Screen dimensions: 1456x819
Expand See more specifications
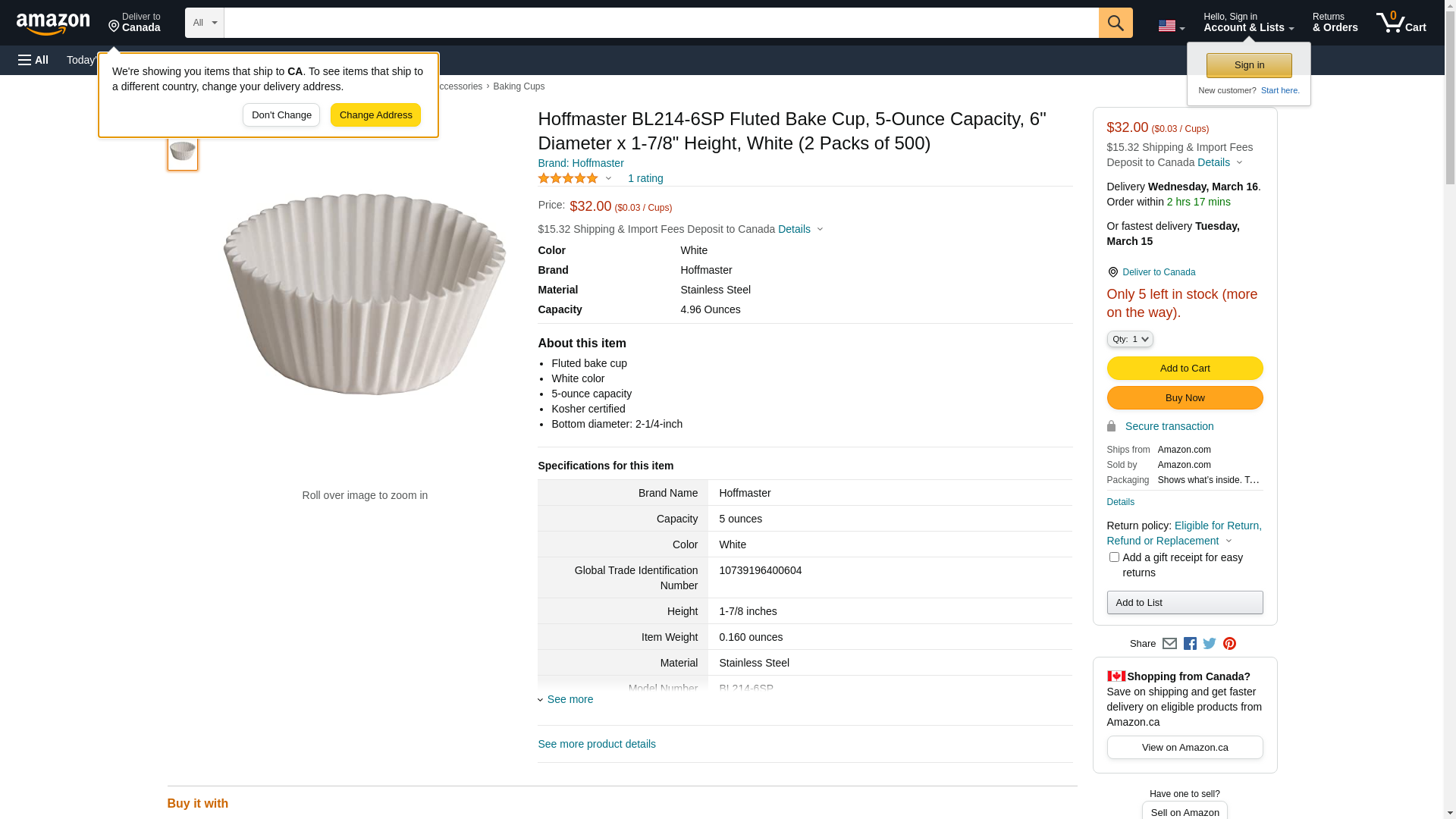point(570,699)
